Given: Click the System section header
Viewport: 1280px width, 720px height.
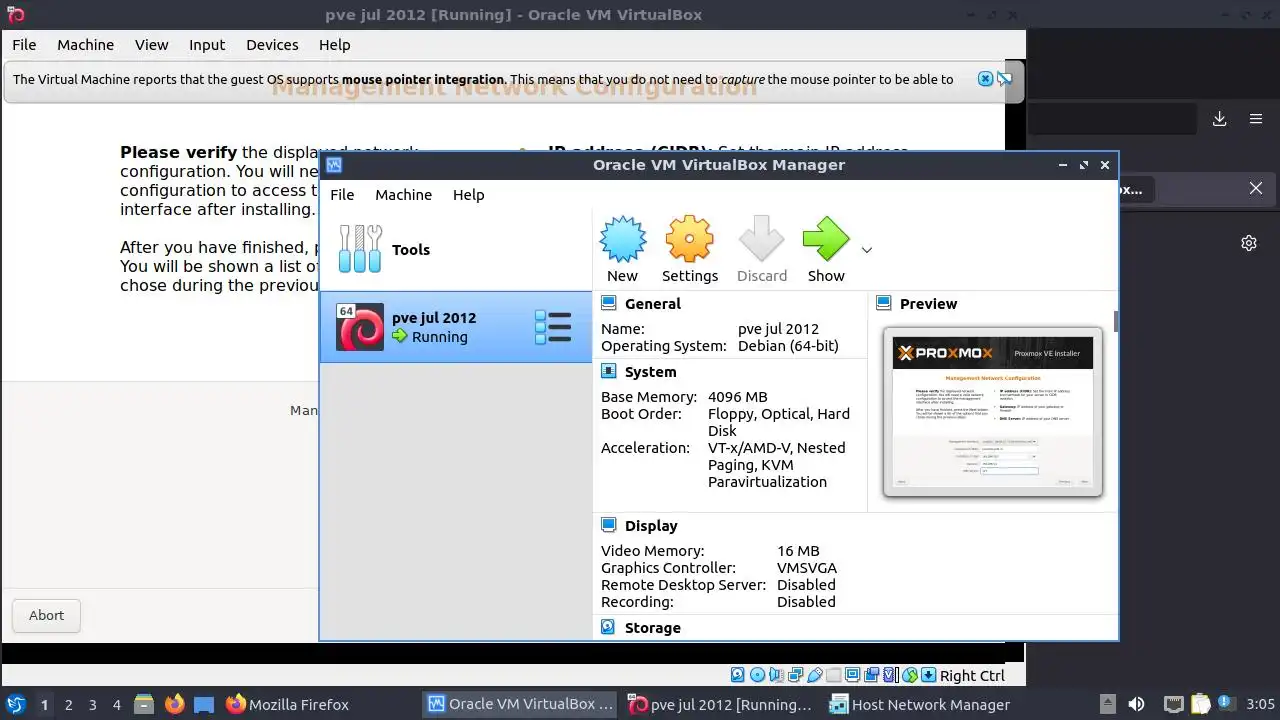Looking at the screenshot, I should coord(650,371).
